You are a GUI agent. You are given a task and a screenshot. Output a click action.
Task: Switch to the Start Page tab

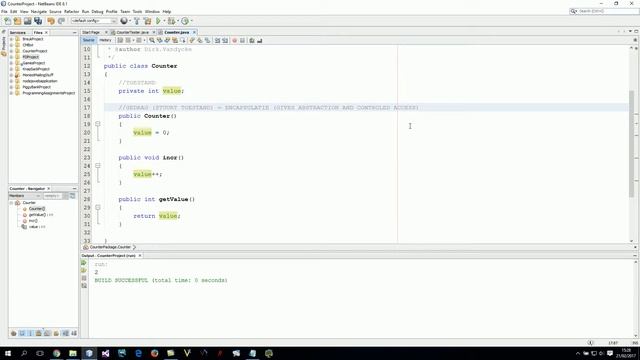91,32
